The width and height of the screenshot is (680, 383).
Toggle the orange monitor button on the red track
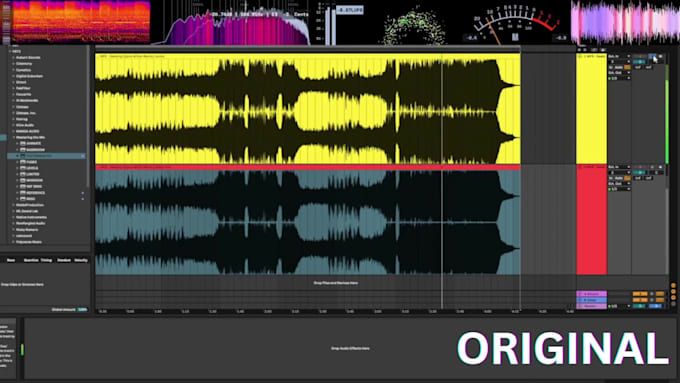[627, 178]
